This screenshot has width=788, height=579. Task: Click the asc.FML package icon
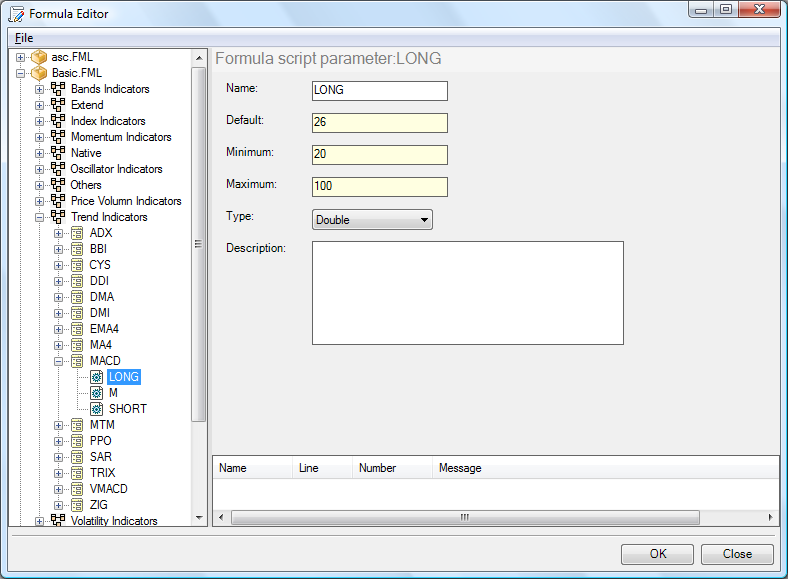pos(39,57)
